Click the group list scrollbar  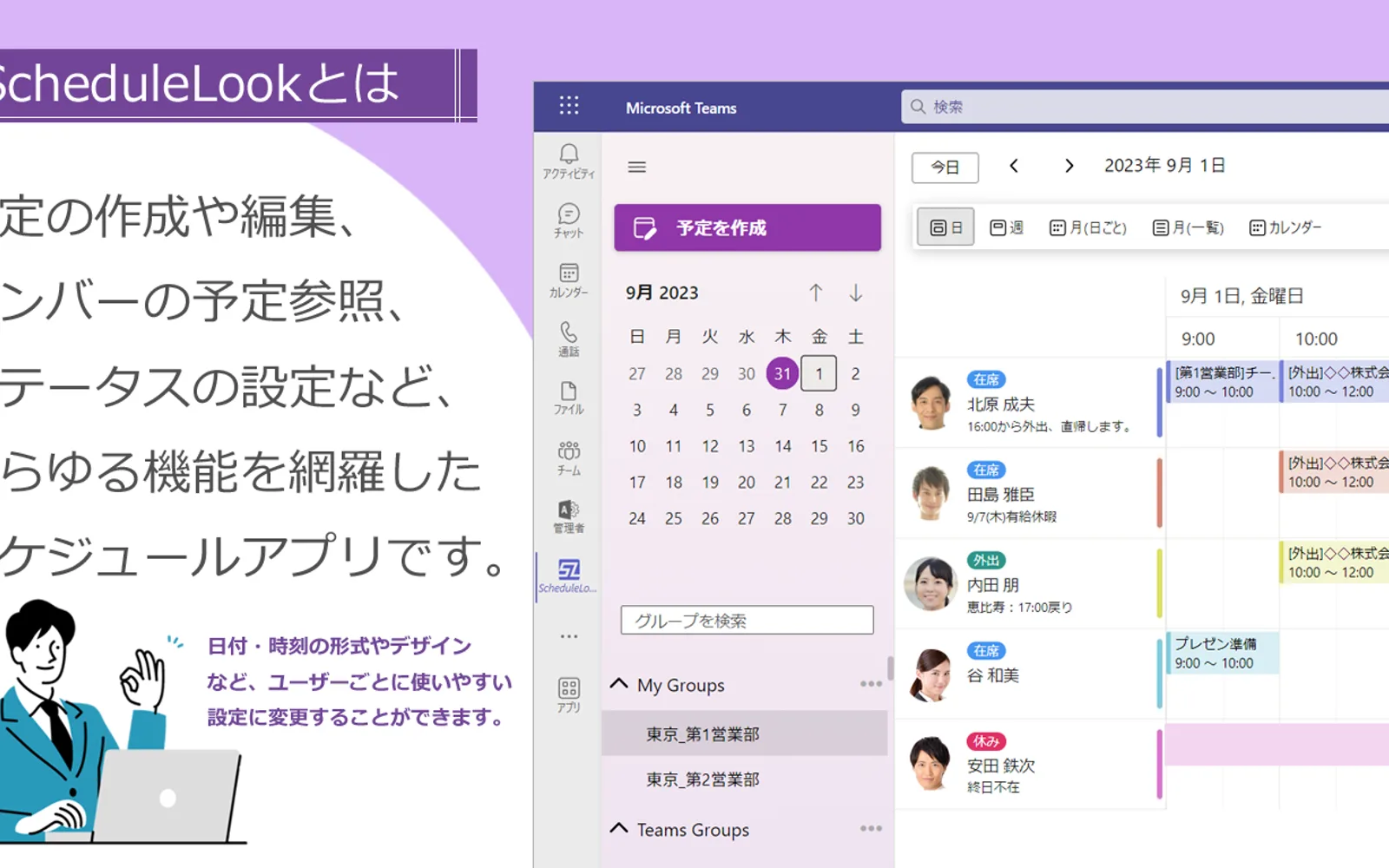click(890, 668)
